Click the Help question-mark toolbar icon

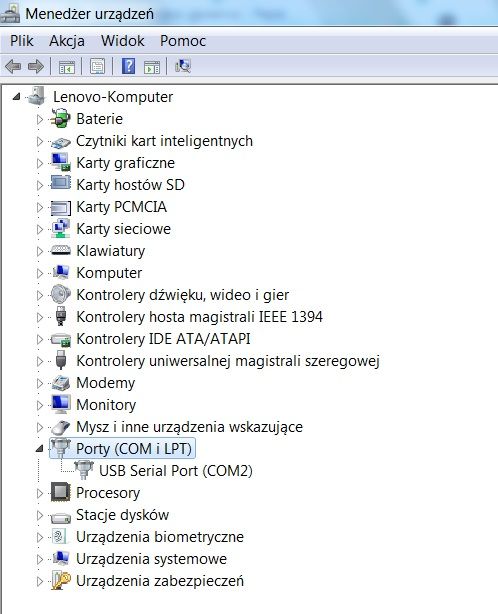click(128, 66)
